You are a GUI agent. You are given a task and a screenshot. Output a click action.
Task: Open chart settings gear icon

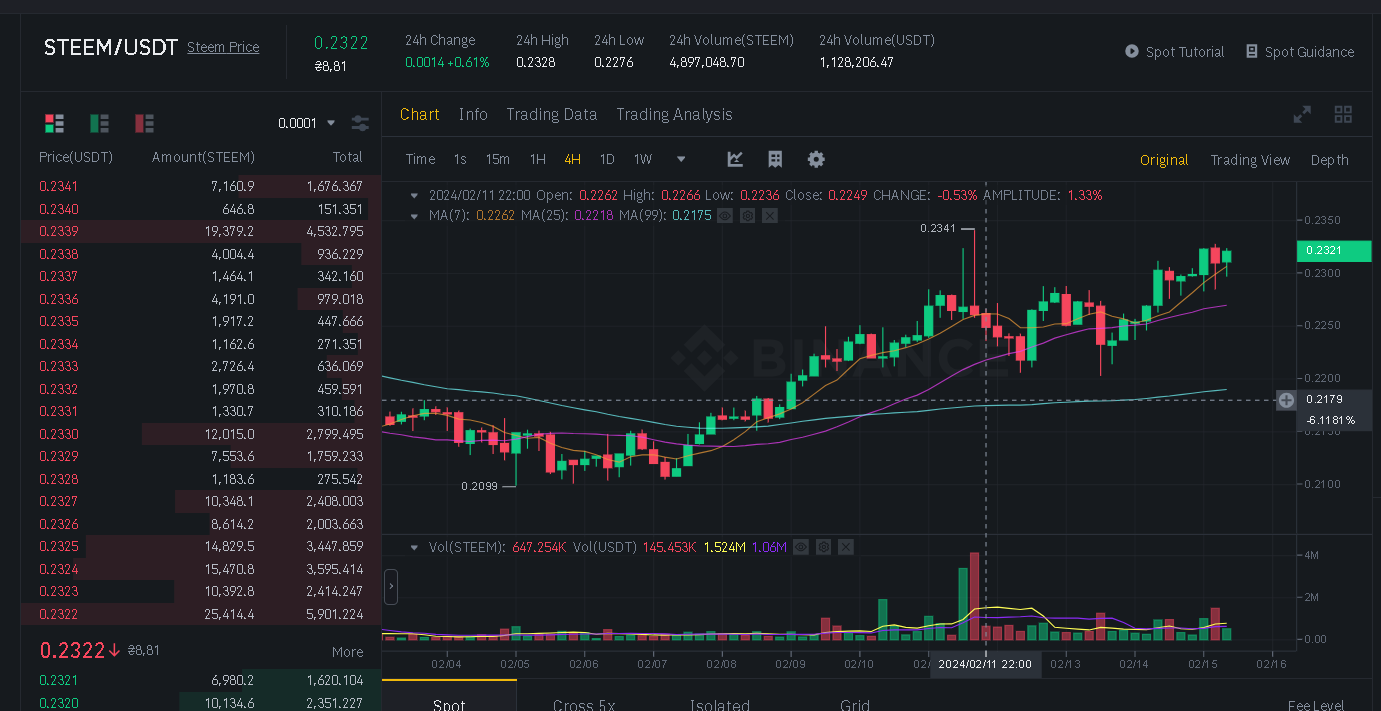point(816,159)
